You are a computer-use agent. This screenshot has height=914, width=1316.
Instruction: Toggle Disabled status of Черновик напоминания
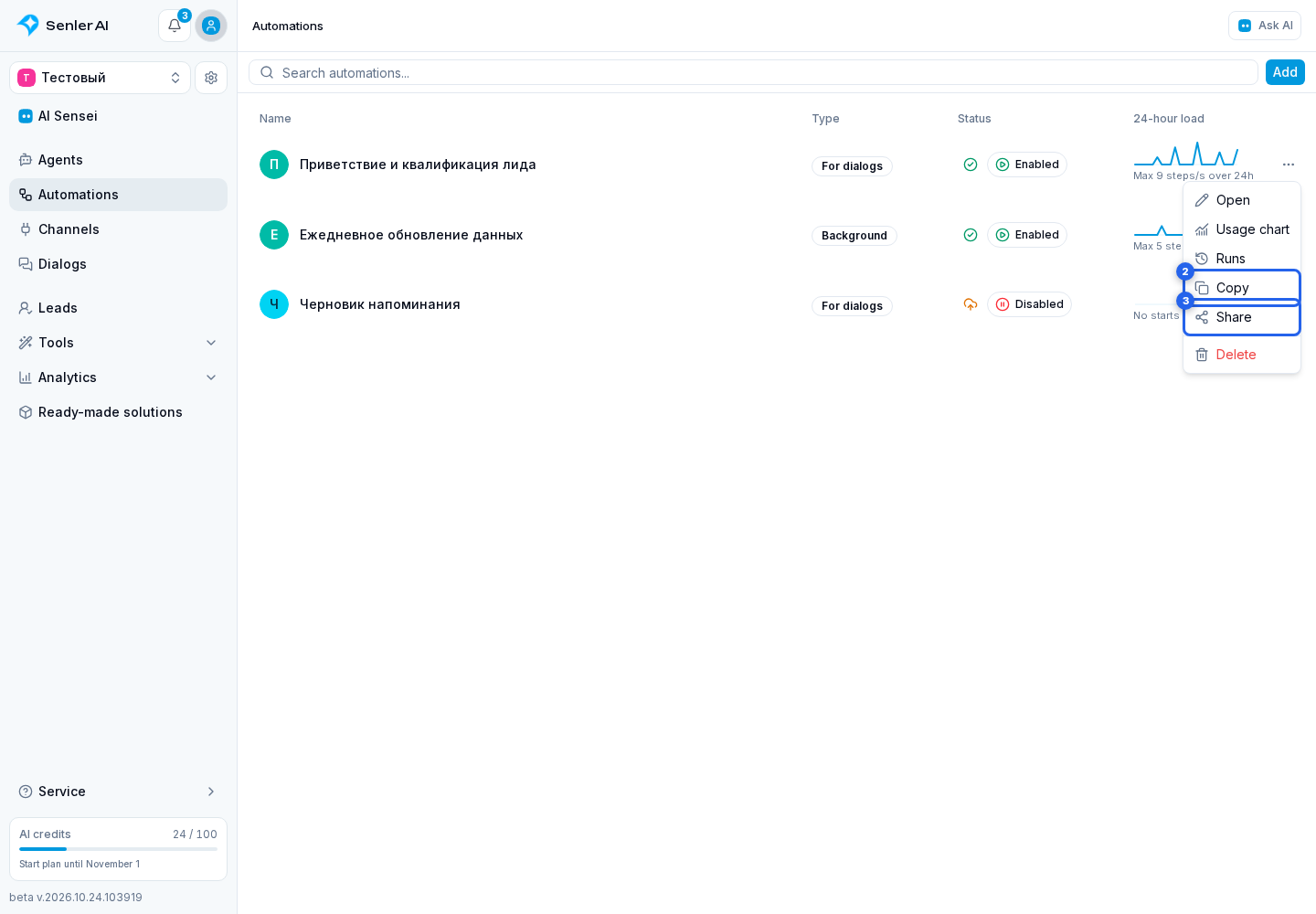pos(1029,304)
